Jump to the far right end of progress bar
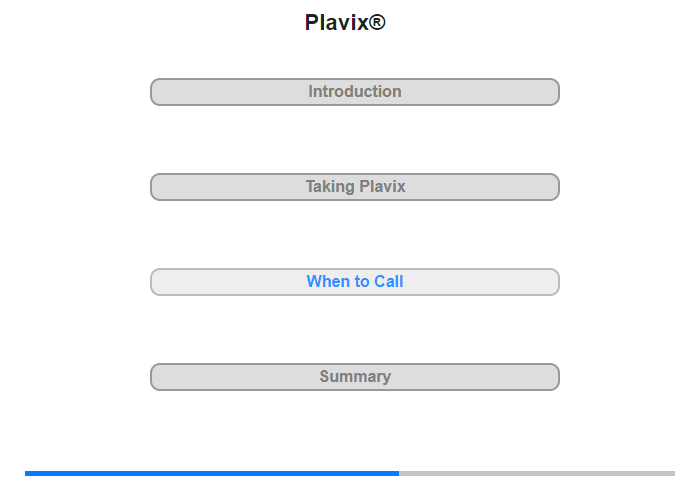Image resolution: width=700 pixels, height=480 pixels. pyautogui.click(x=673, y=473)
